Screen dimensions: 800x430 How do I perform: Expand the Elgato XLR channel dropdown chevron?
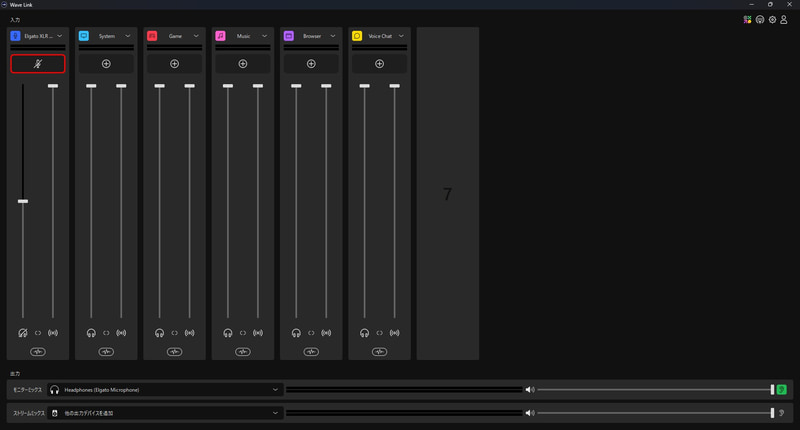(60, 36)
